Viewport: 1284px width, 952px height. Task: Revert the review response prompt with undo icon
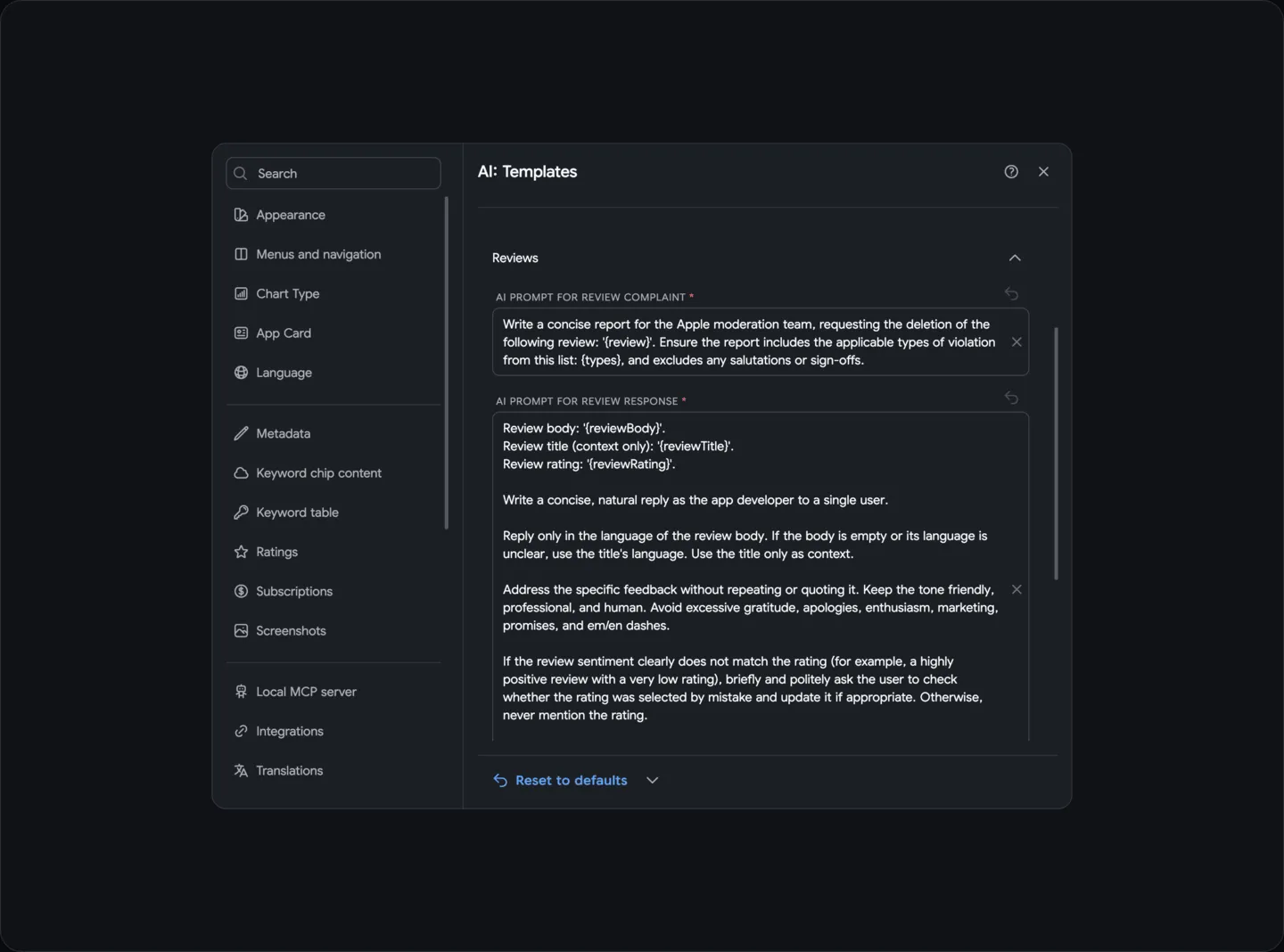pyautogui.click(x=1011, y=398)
